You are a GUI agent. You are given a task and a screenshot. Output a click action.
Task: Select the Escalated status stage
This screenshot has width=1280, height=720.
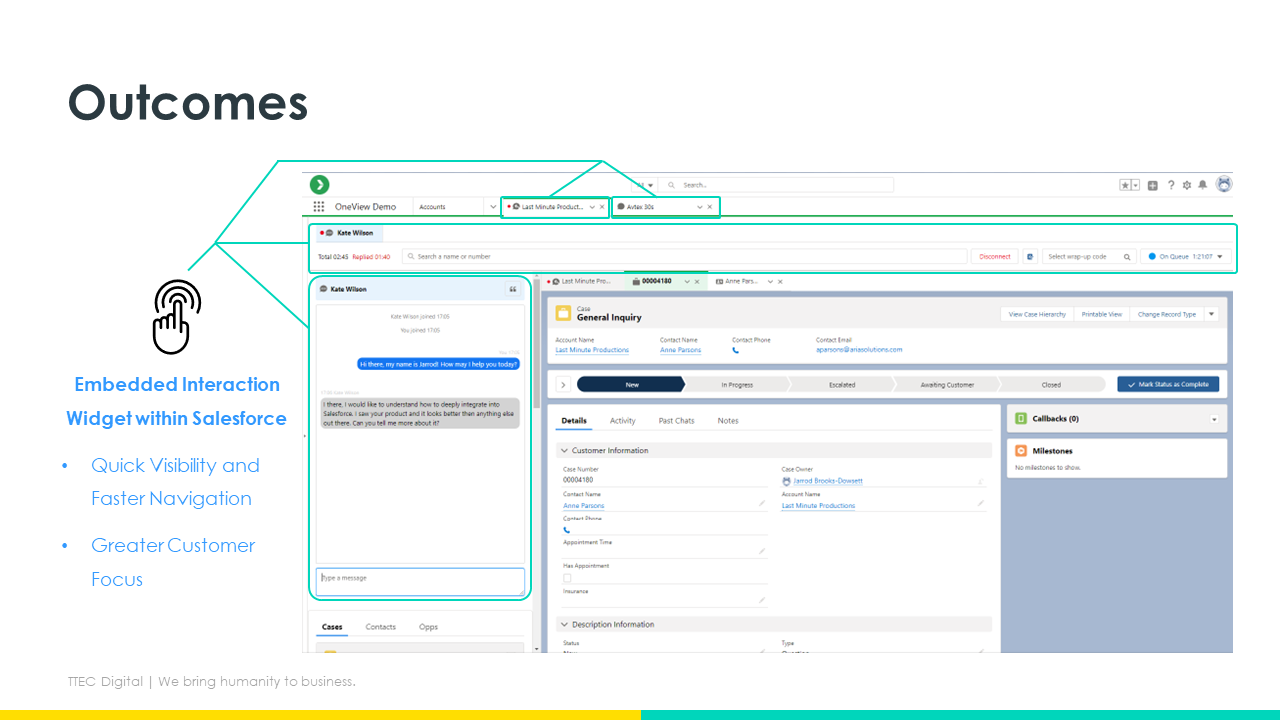[x=842, y=385]
